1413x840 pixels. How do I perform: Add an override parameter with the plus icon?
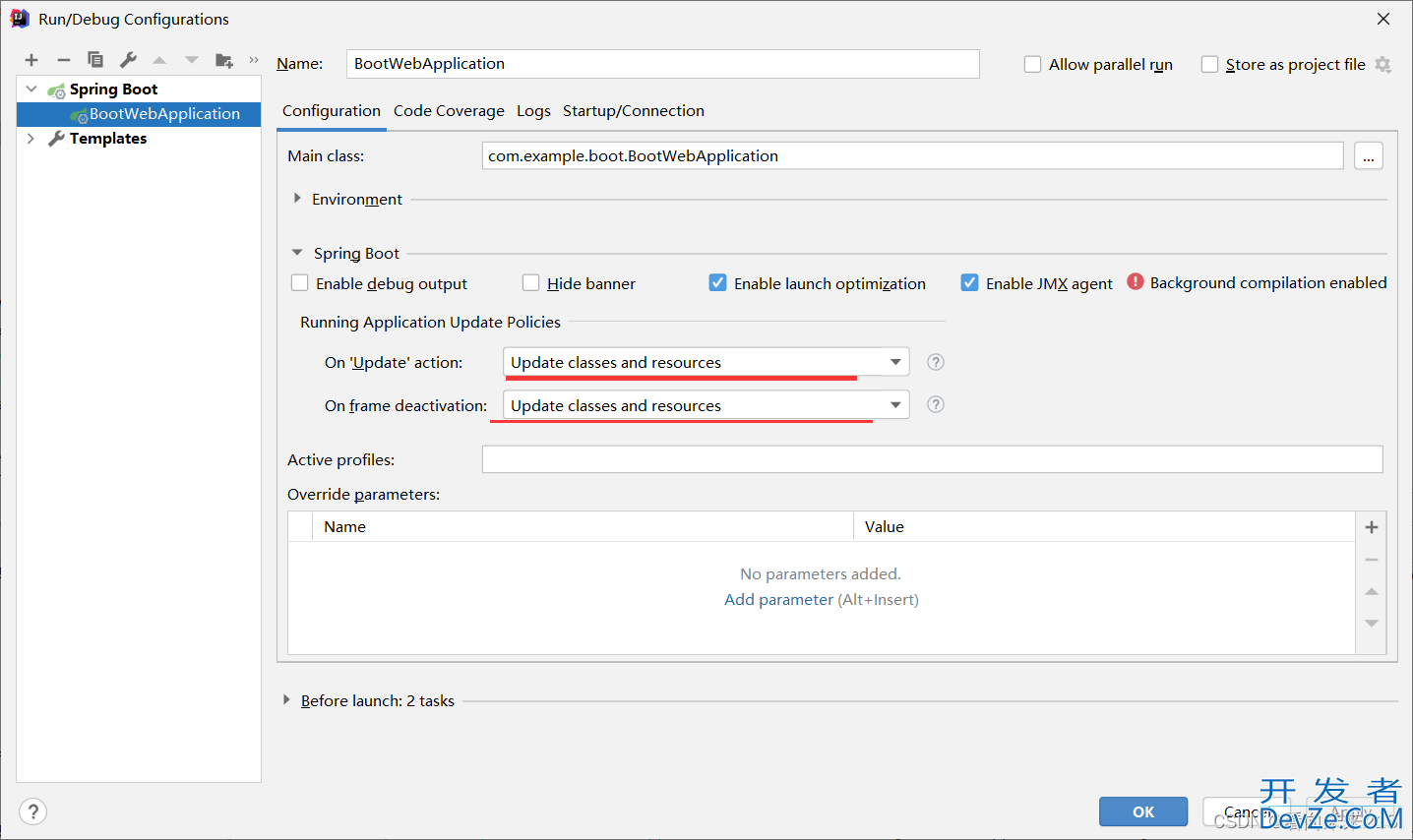click(1371, 527)
